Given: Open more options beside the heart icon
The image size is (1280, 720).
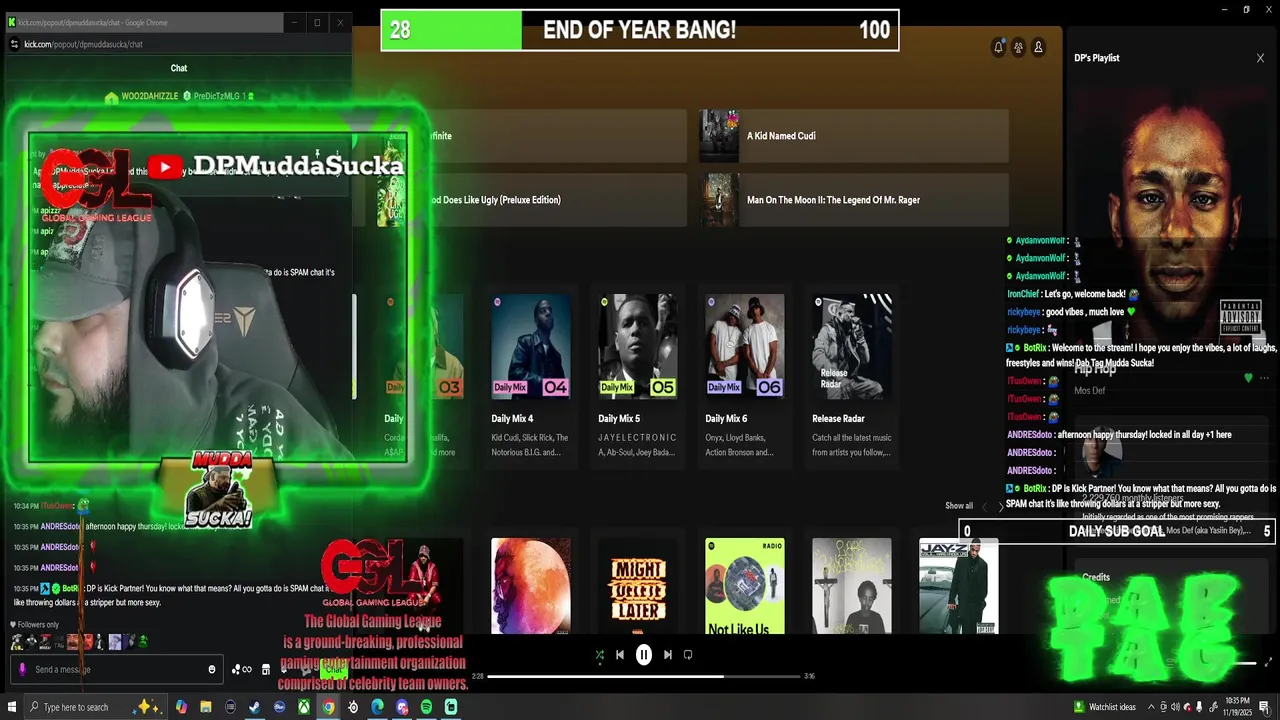Looking at the screenshot, I should [x=1265, y=378].
